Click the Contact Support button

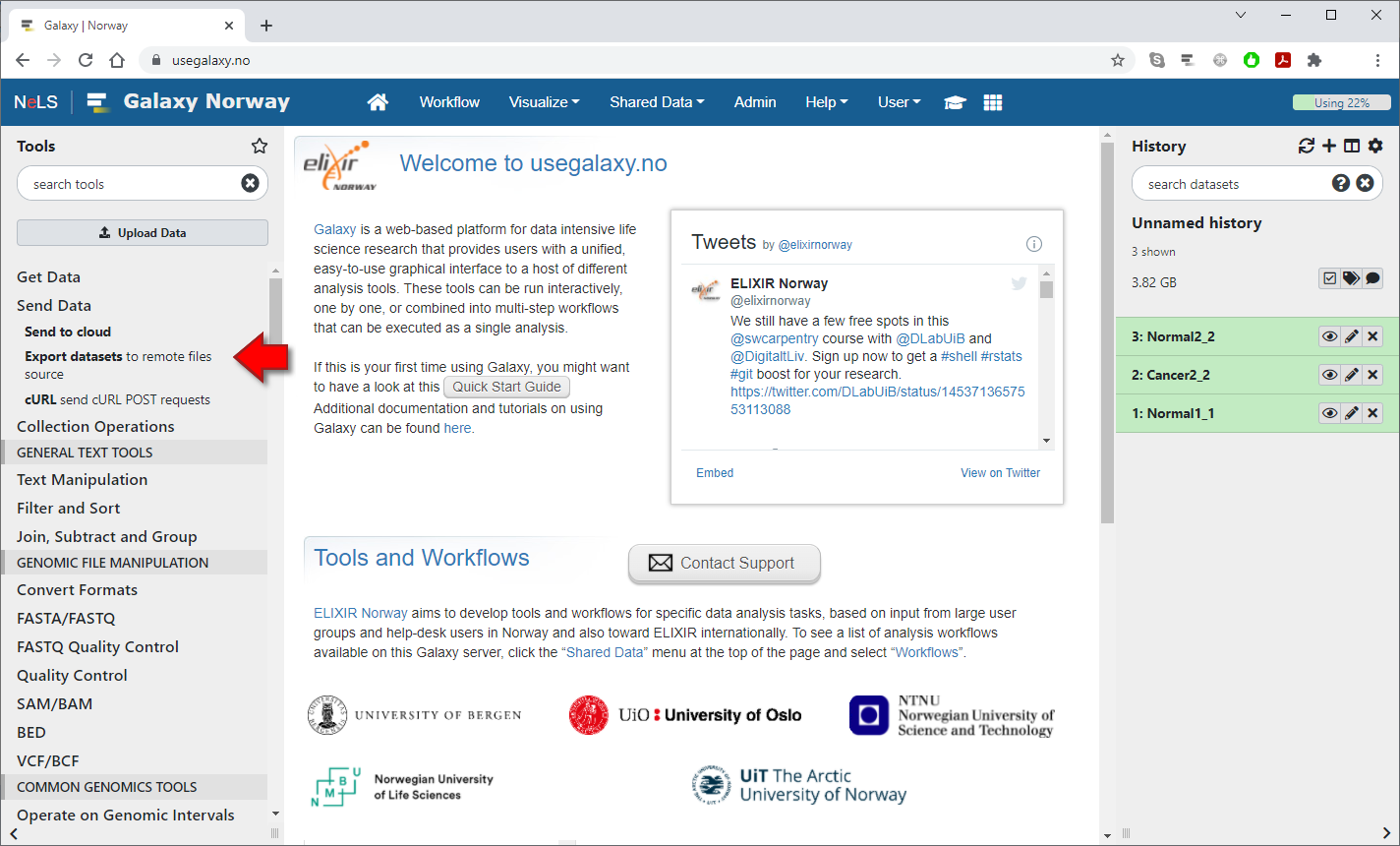pos(724,563)
